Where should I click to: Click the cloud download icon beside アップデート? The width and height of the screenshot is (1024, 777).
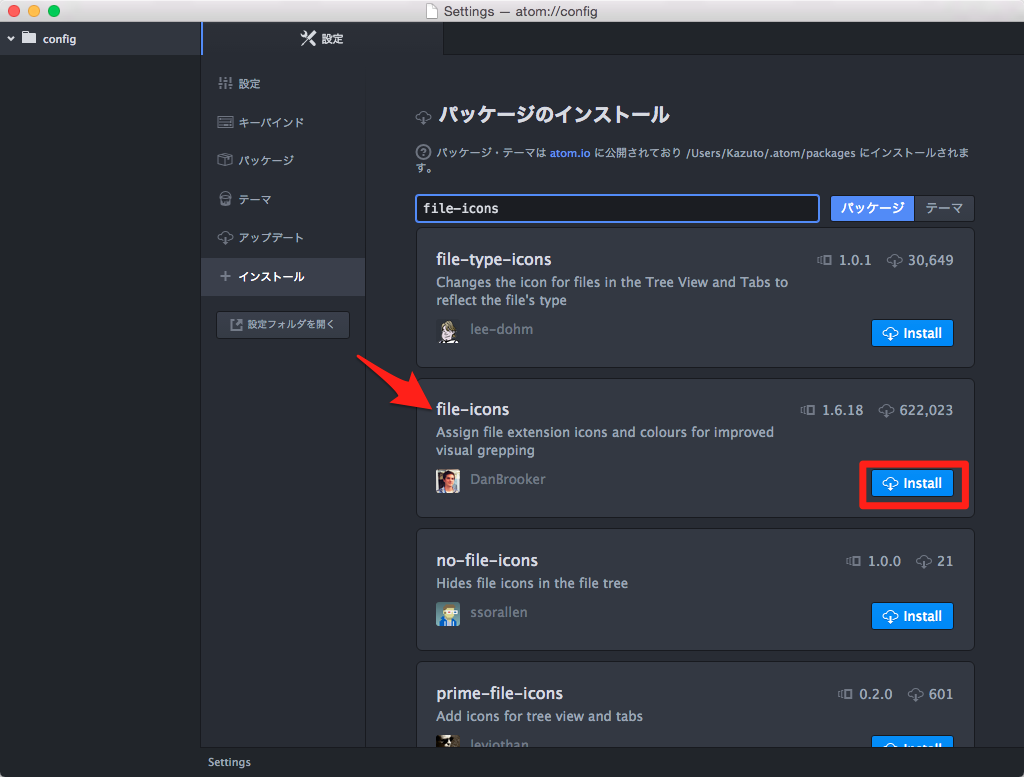coord(225,238)
